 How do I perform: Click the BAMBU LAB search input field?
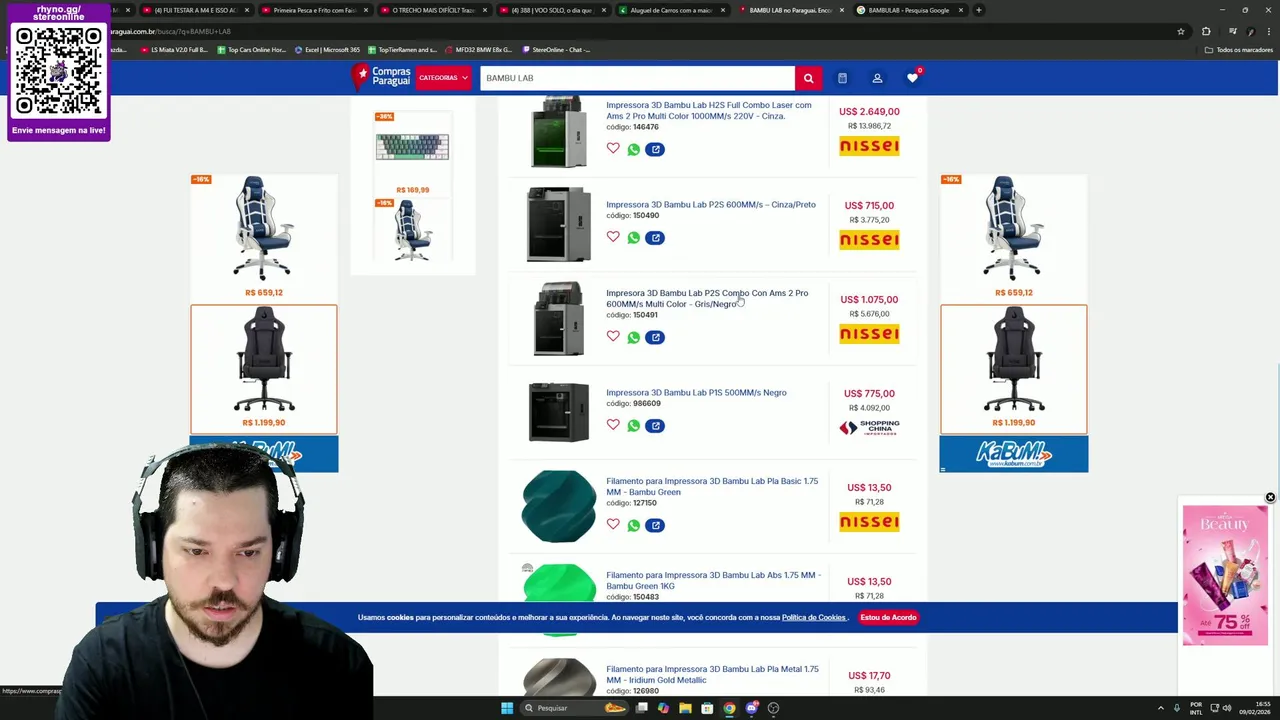click(637, 78)
